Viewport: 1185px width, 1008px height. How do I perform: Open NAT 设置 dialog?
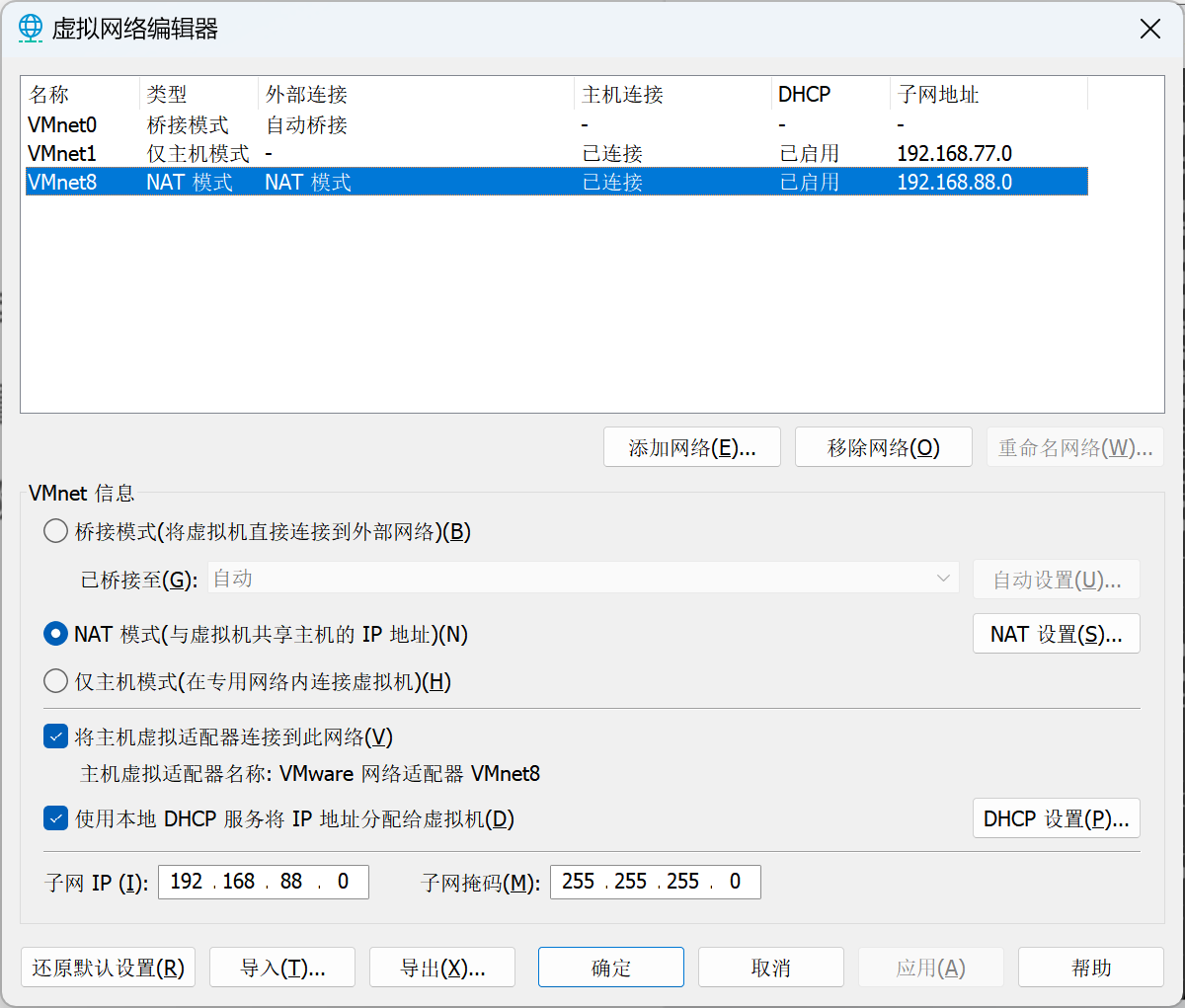pos(1056,635)
